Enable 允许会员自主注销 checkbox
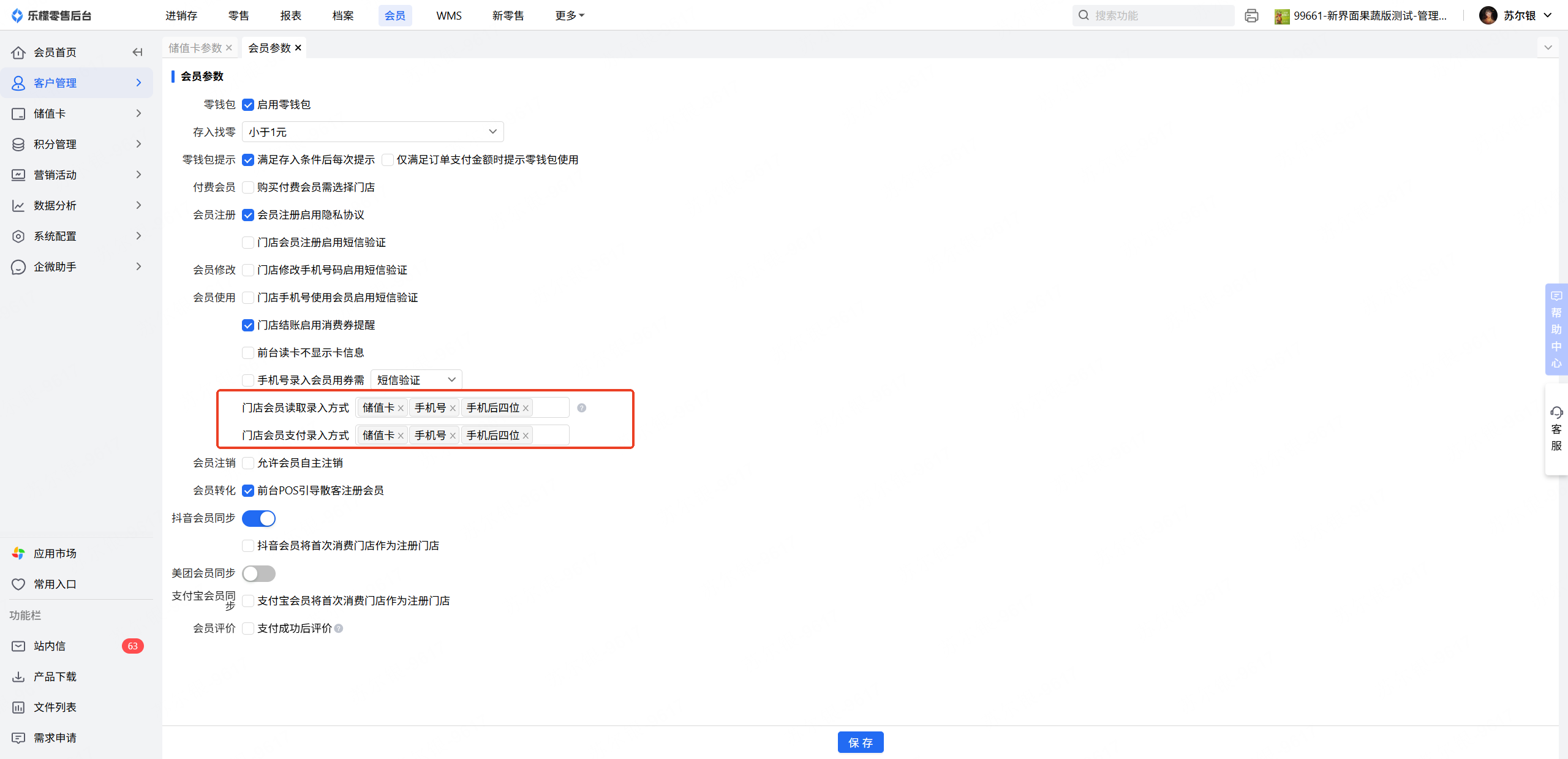The image size is (1568, 759). pos(248,463)
